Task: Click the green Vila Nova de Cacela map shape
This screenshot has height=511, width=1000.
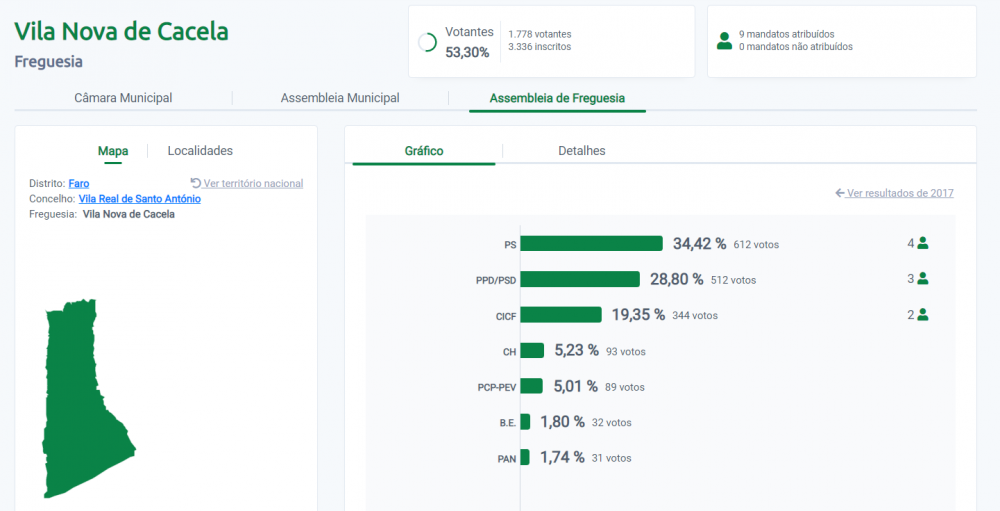Action: [x=83, y=396]
